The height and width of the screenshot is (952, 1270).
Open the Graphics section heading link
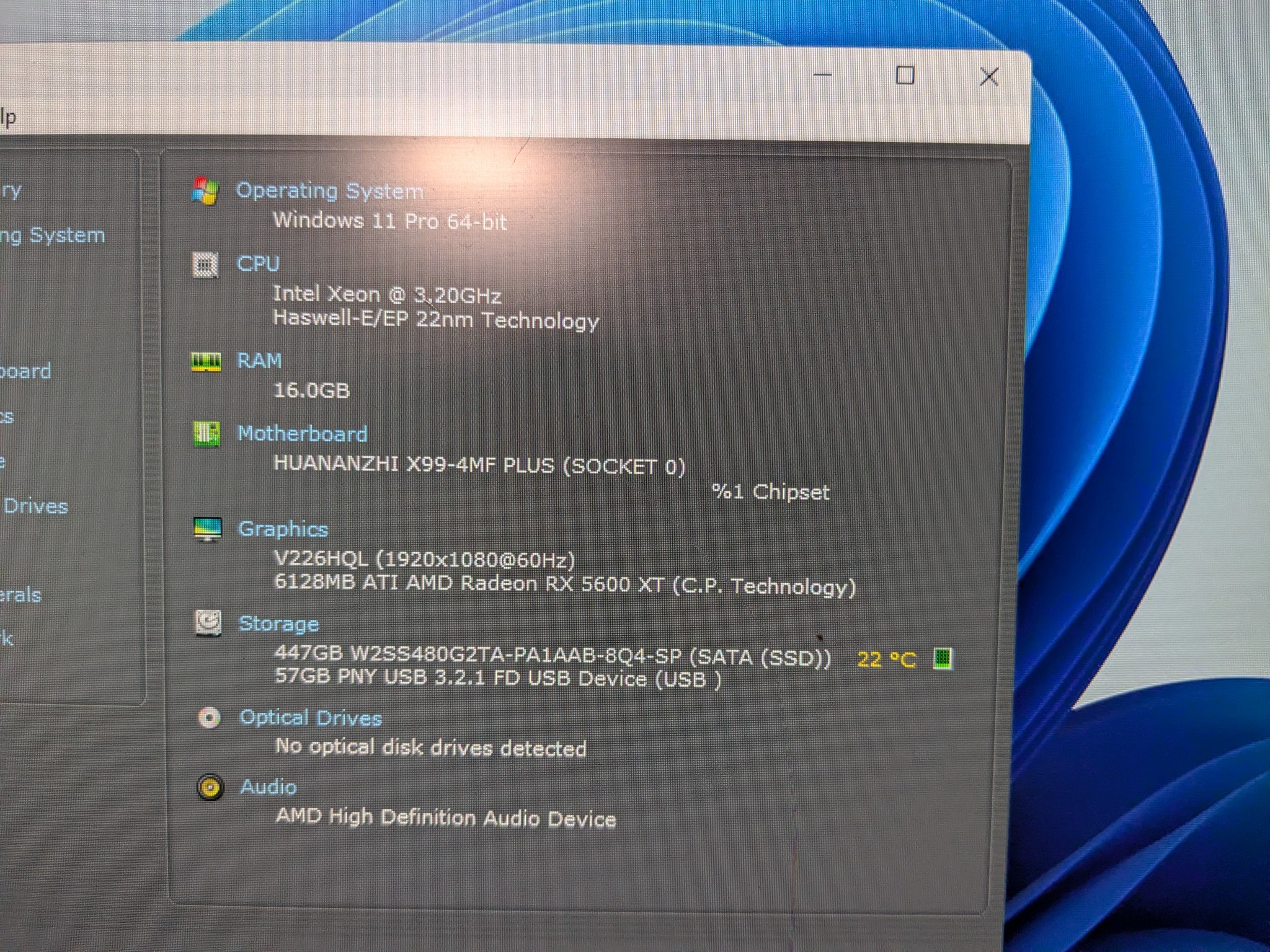point(283,530)
